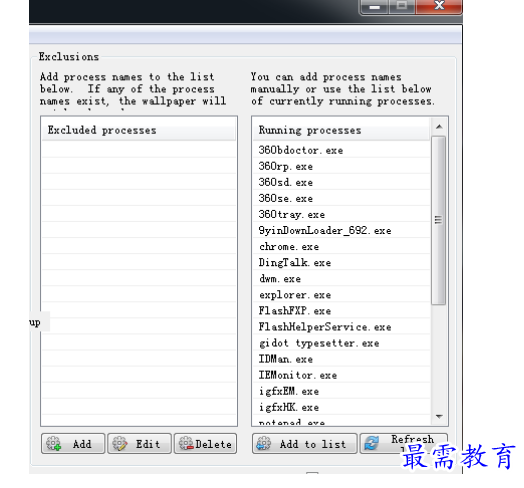Click the gear-minus icon on Delete button
The image size is (524, 488).
[x=186, y=444]
